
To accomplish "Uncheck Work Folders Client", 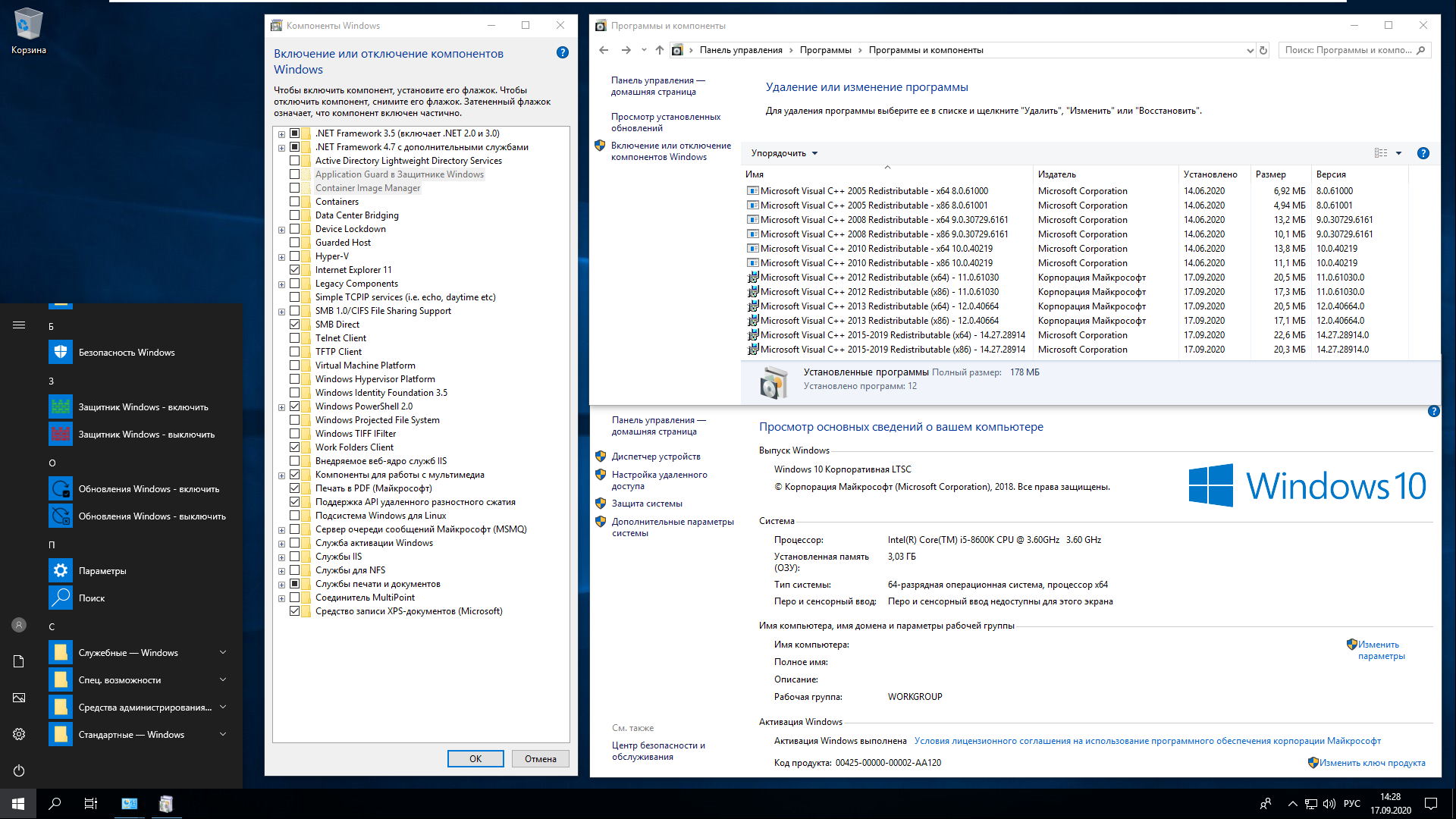I will click(x=295, y=447).
